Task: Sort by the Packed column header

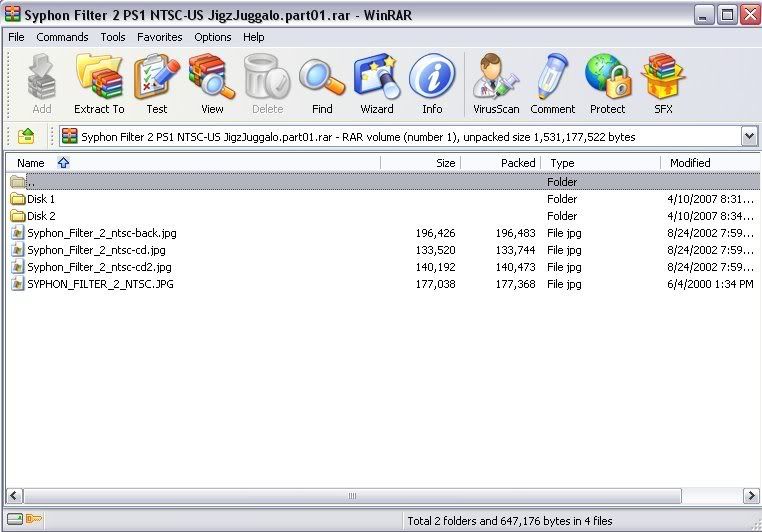Action: coord(501,163)
